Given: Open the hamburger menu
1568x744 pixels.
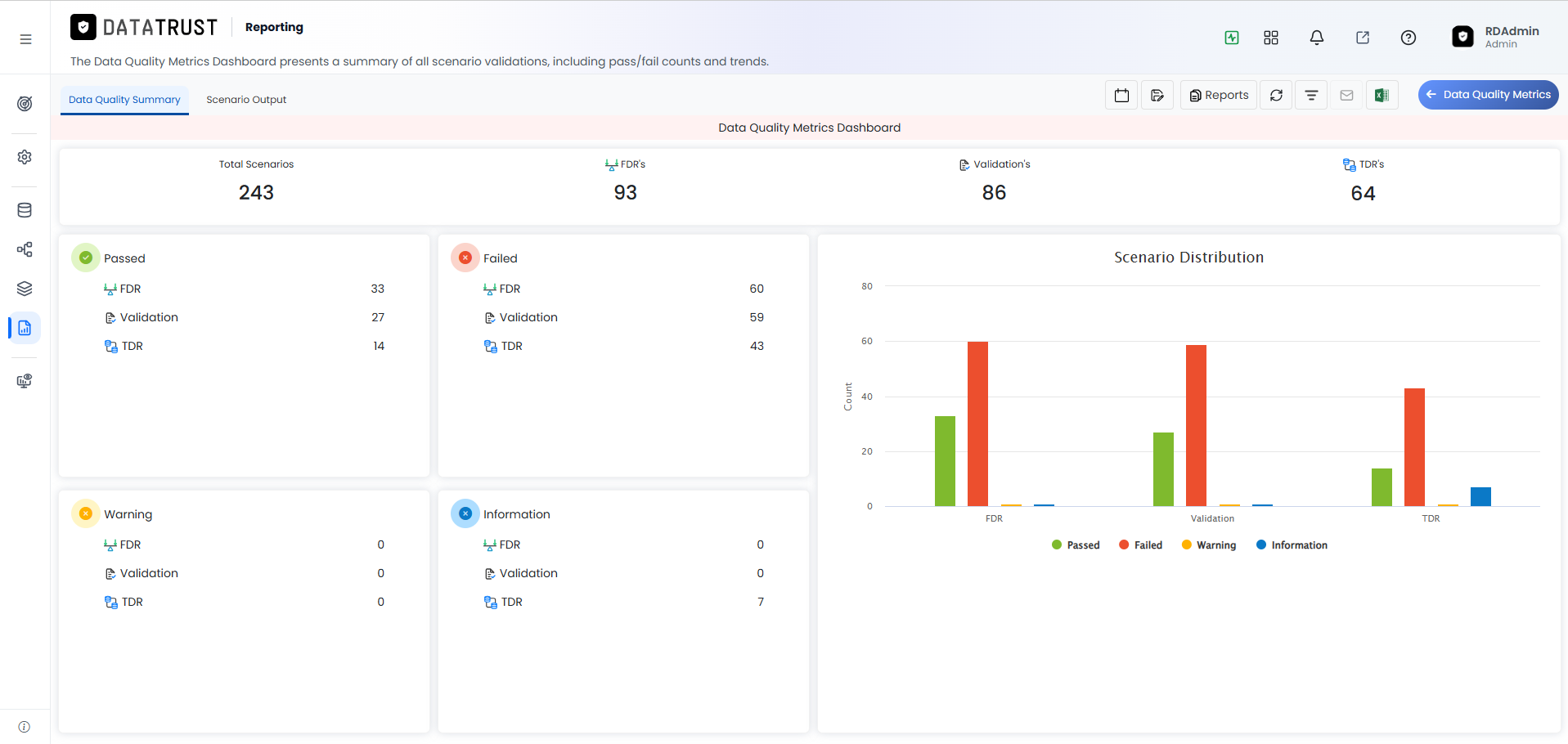Looking at the screenshot, I should point(25,38).
